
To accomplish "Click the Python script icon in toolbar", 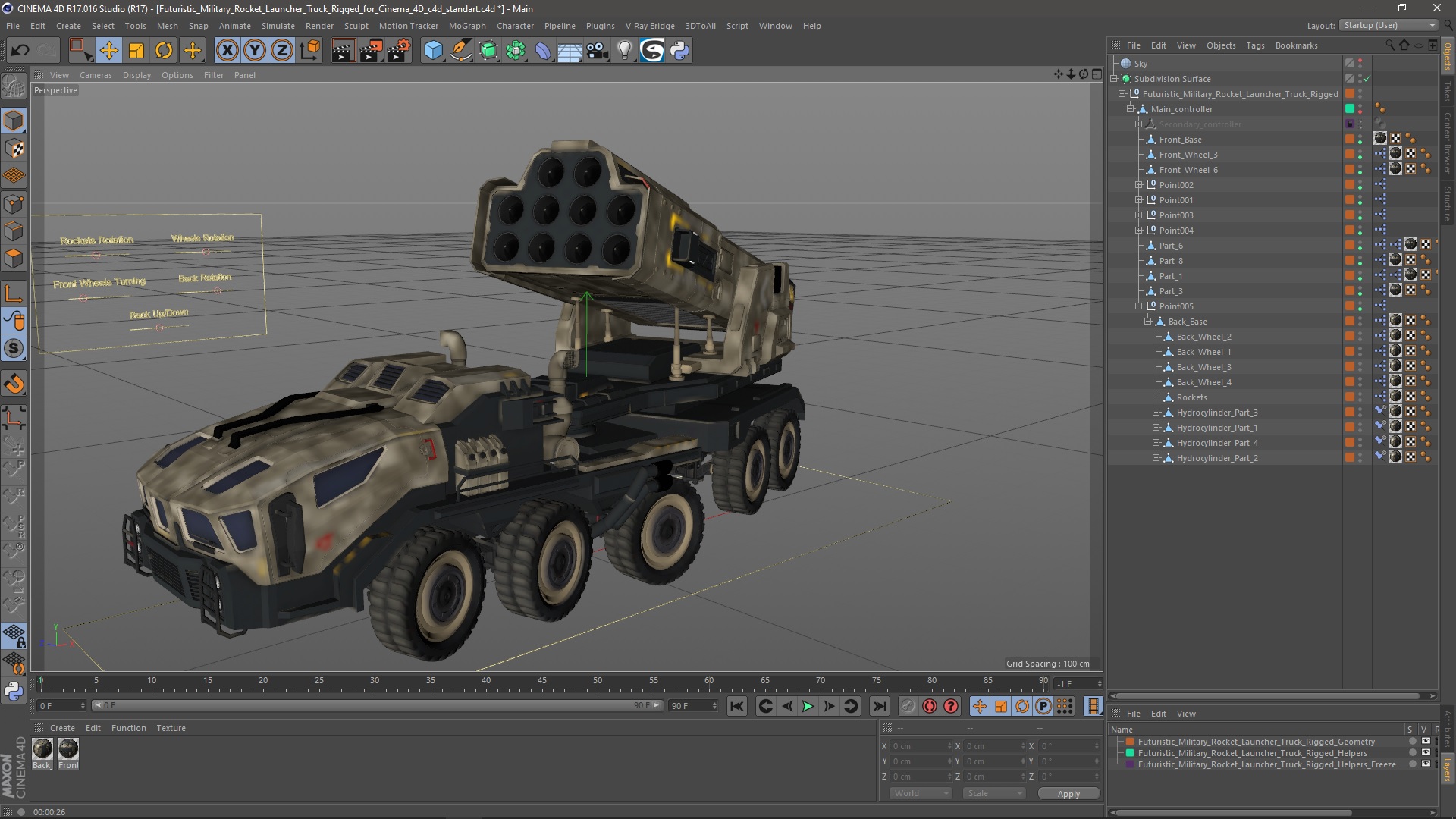I will [679, 51].
